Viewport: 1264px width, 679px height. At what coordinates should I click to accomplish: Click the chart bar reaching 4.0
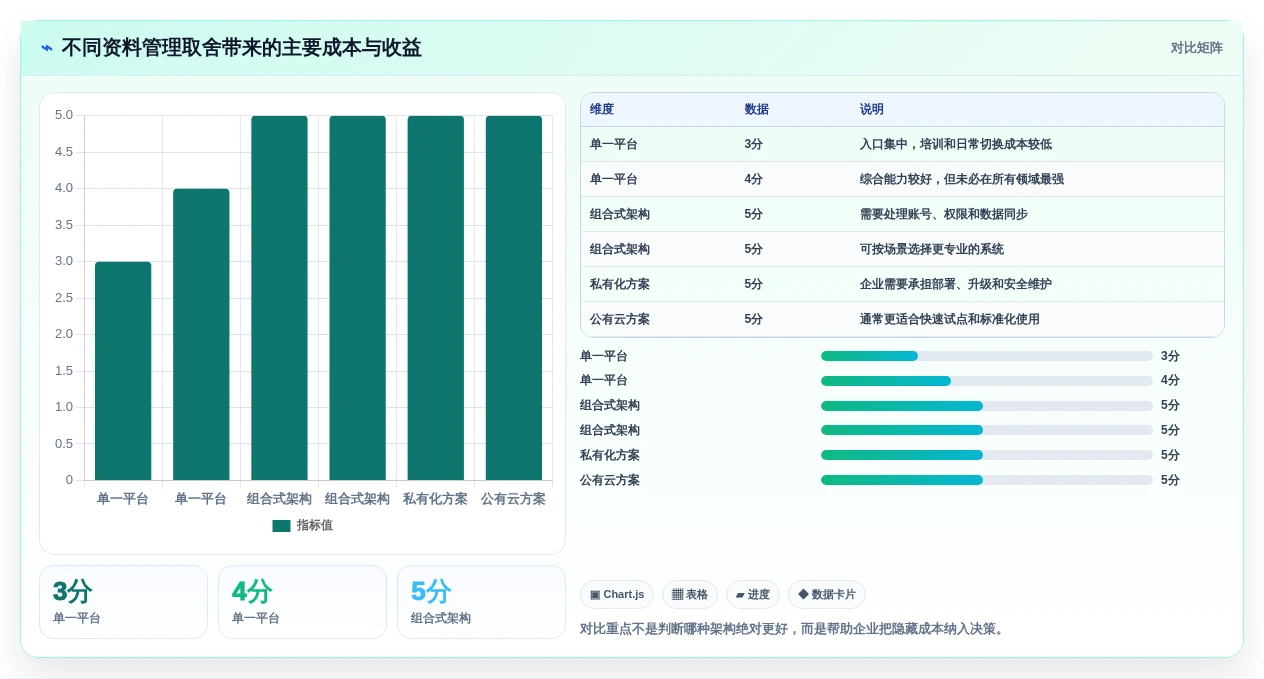(201, 334)
